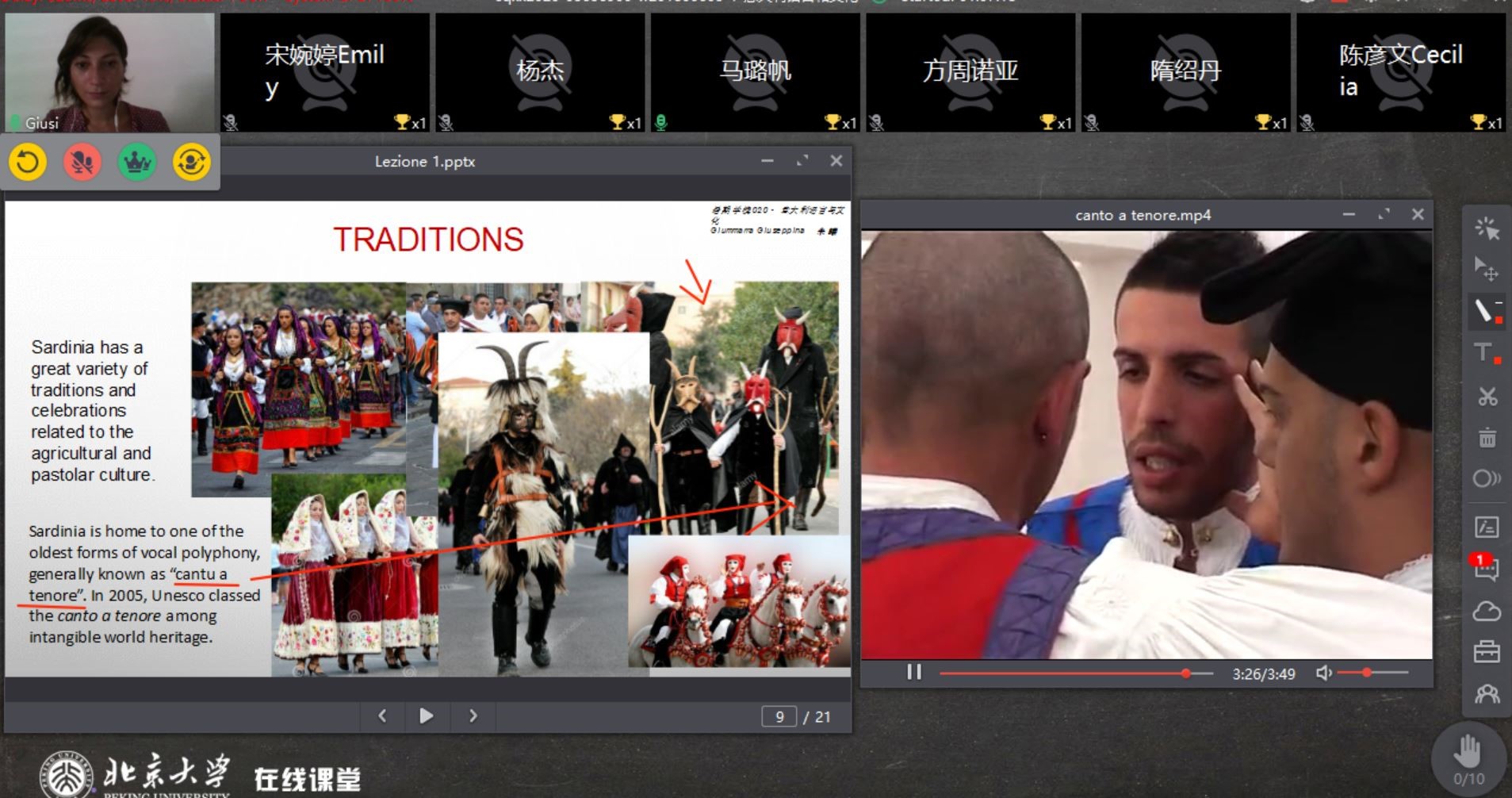Click the trash can clear tool

tap(1487, 437)
